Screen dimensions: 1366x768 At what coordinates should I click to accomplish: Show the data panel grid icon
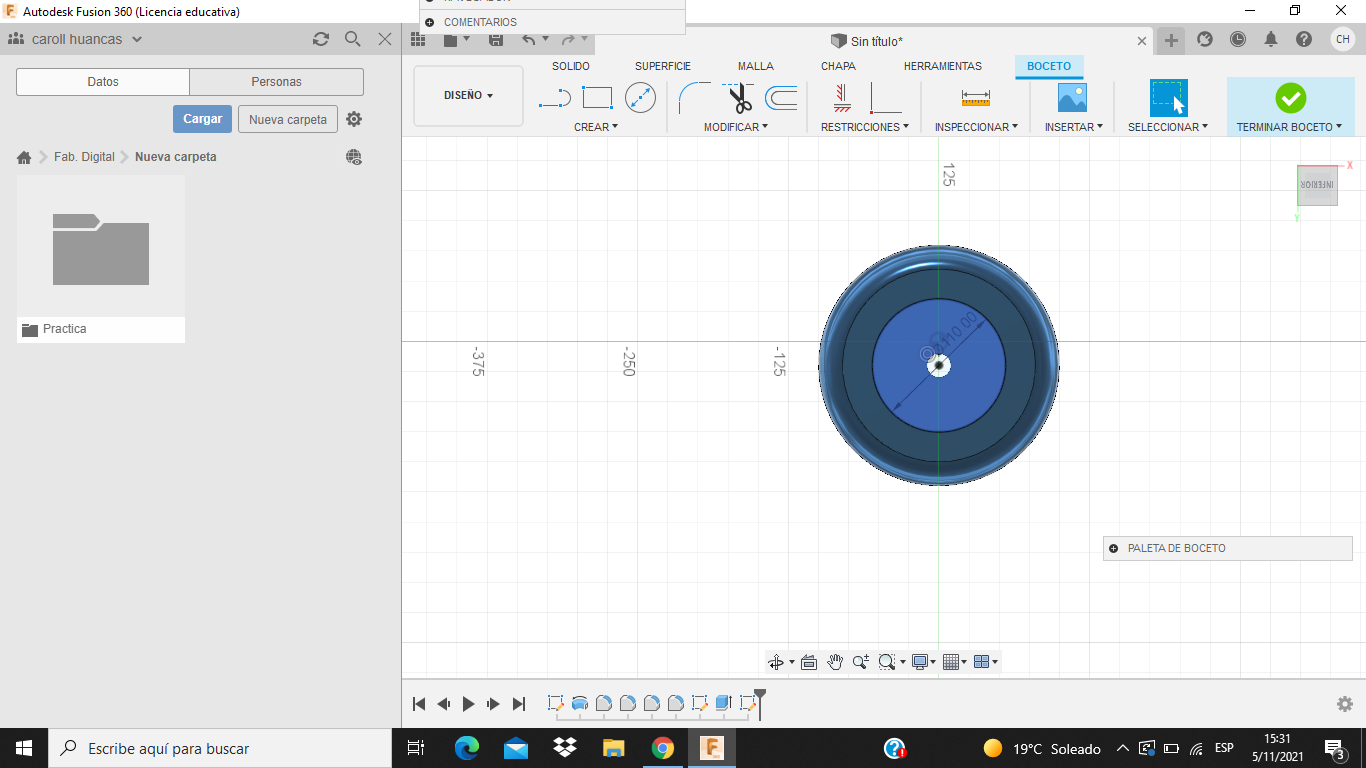click(x=418, y=40)
